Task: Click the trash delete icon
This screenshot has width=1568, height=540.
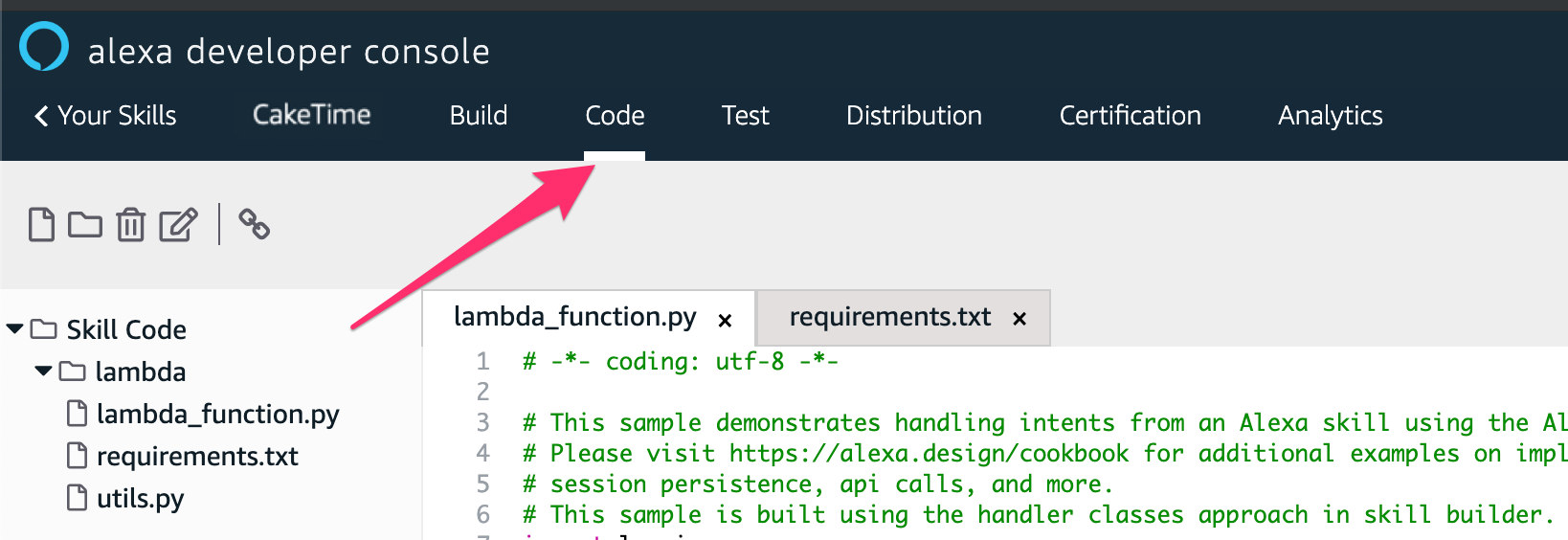Action: [130, 225]
